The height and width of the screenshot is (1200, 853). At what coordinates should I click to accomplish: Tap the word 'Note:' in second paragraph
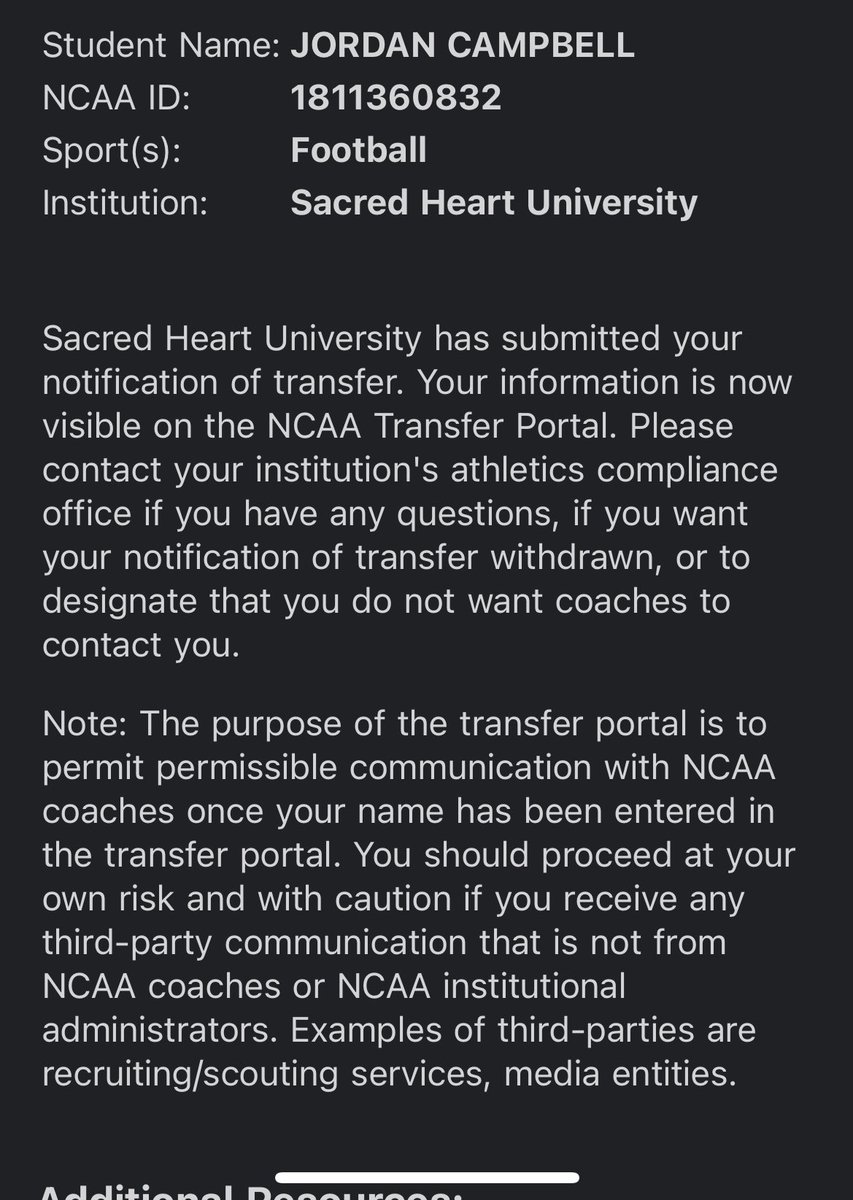85,722
